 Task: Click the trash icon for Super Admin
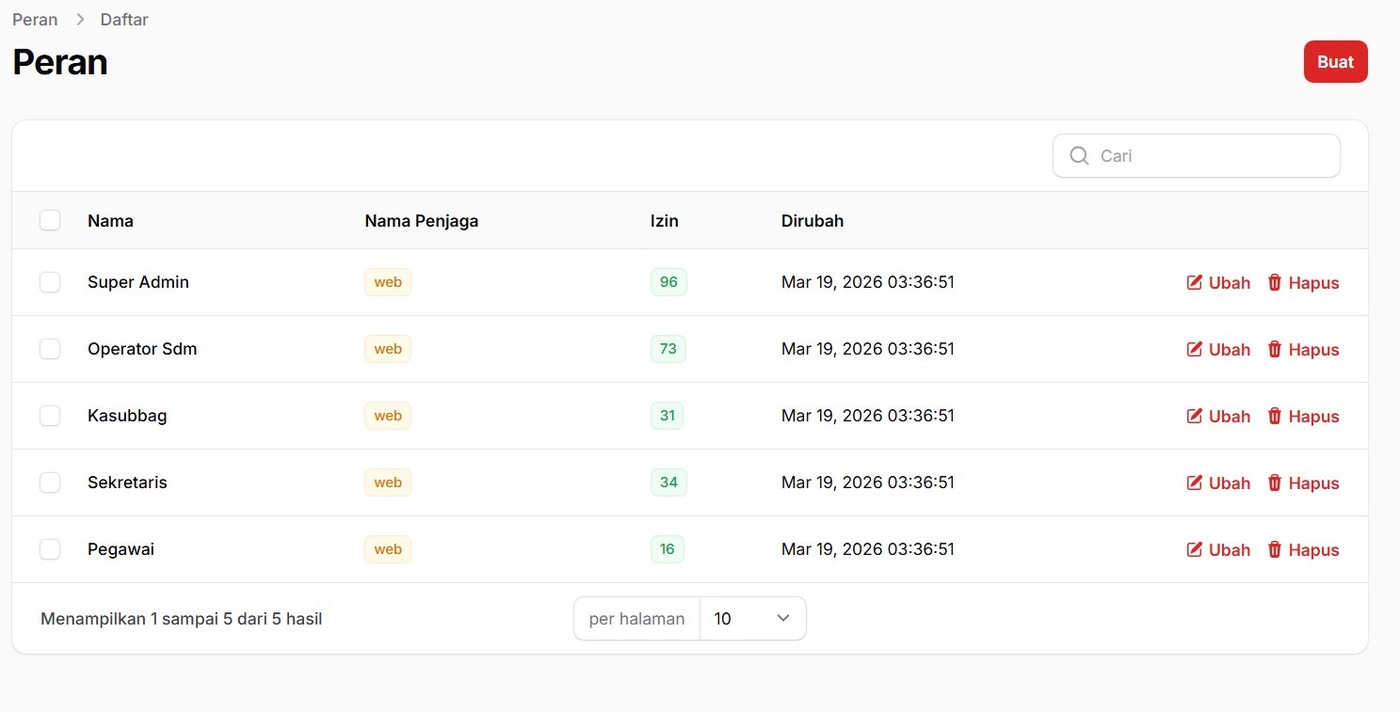[x=1275, y=282]
